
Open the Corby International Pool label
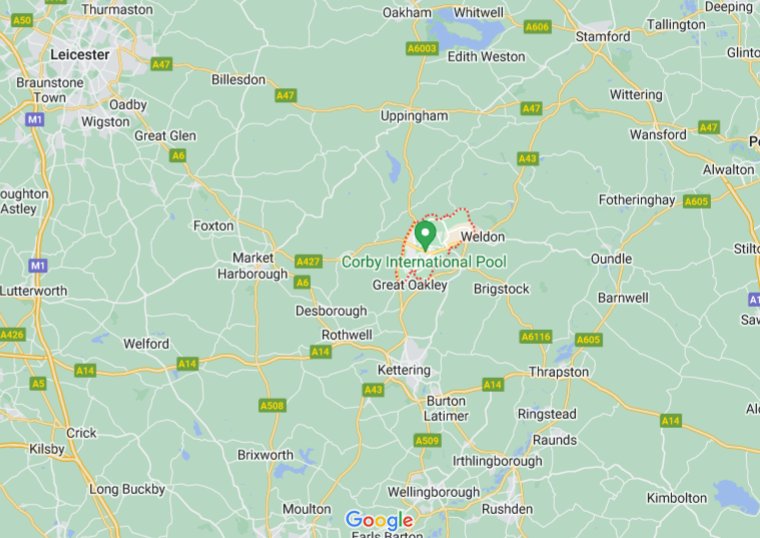[x=424, y=262]
